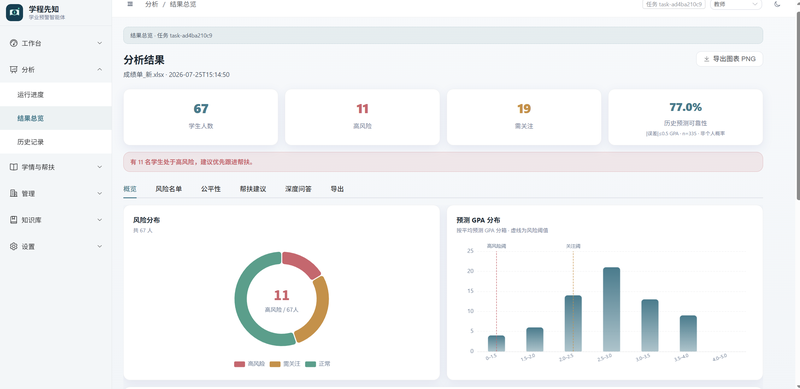Click the 设置 gear icon in sidebar
This screenshot has height=389, width=800.
click(x=14, y=247)
